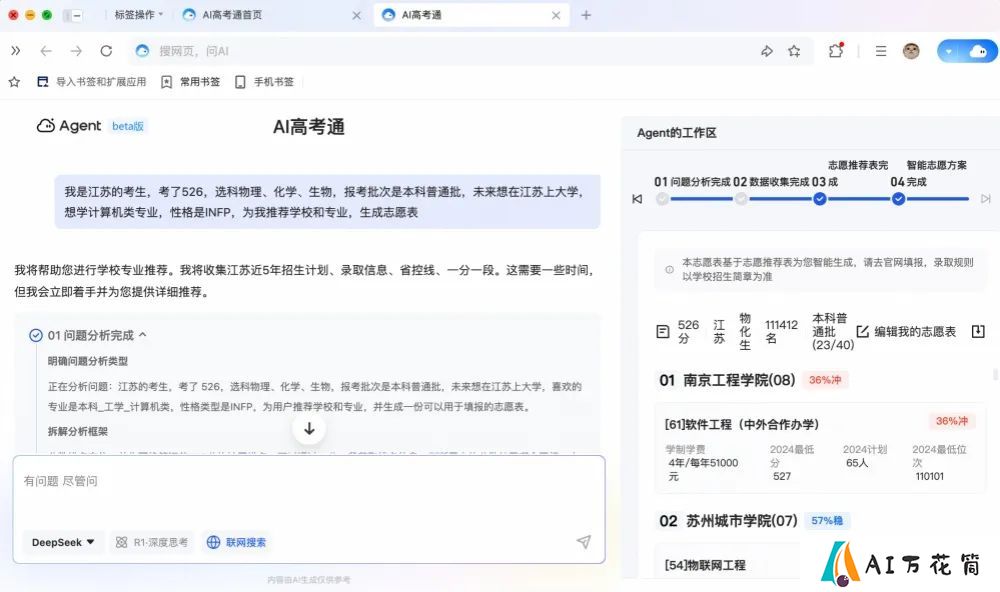Open 01 南京工程学院(08) entry
Screen dimensions: 1000x592
(x=727, y=380)
